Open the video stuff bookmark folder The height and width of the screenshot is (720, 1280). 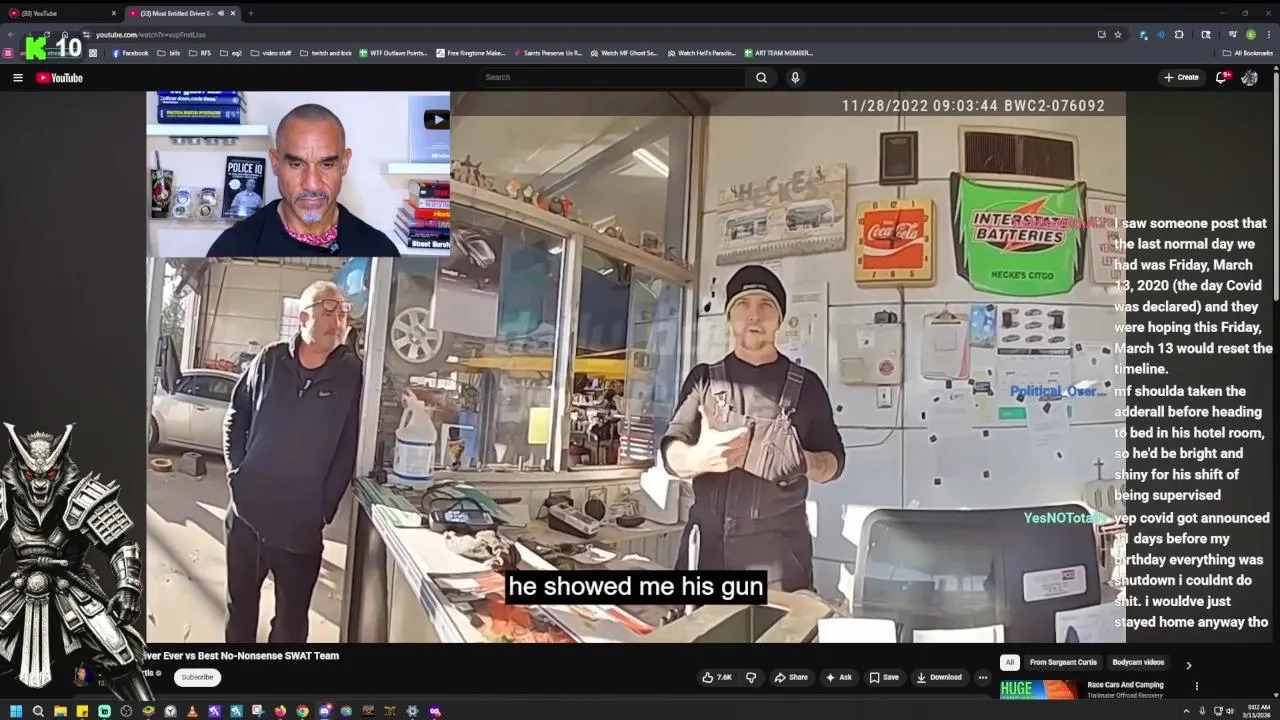[271, 53]
